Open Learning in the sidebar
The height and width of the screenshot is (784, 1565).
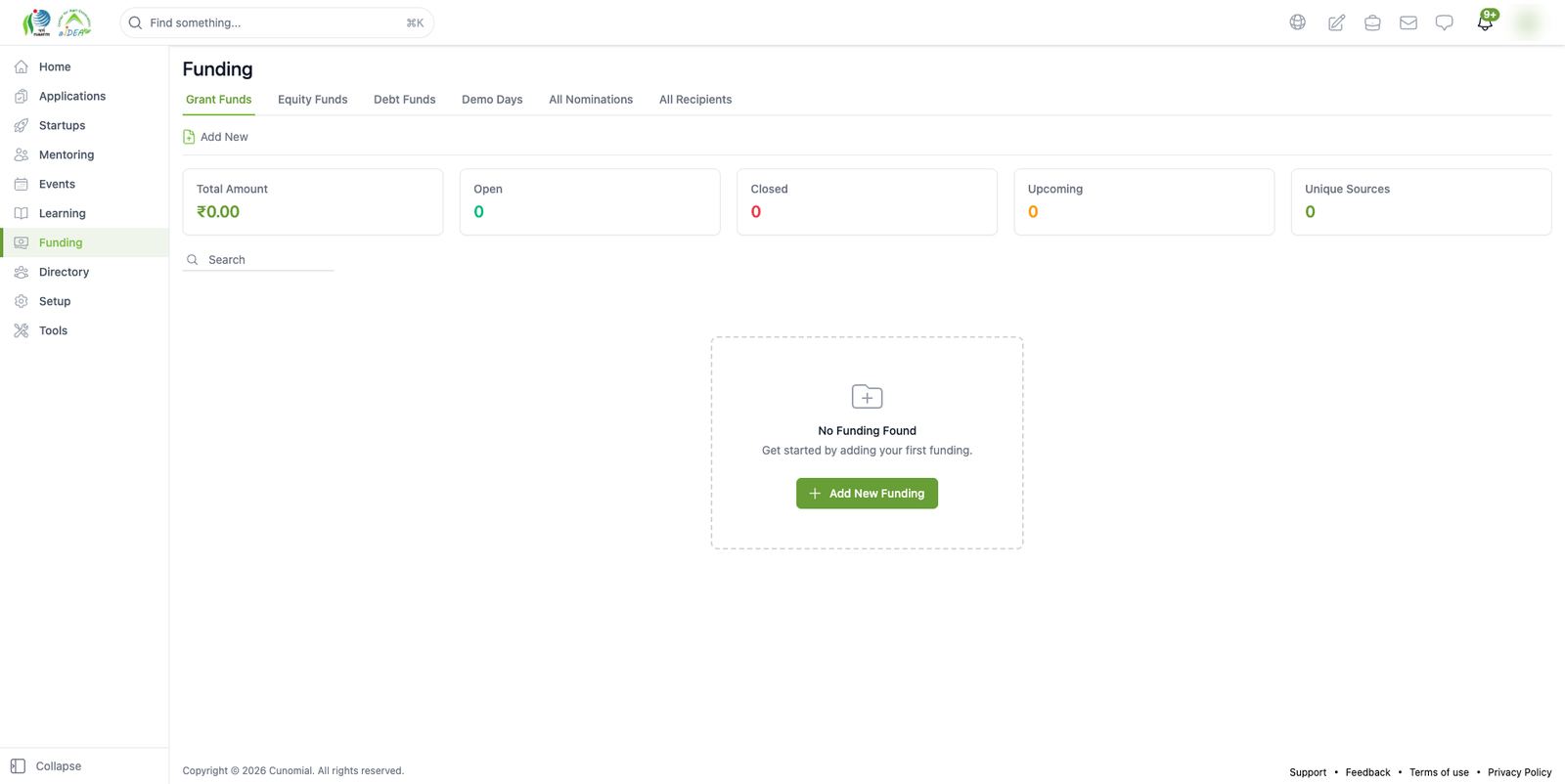pyautogui.click(x=84, y=213)
